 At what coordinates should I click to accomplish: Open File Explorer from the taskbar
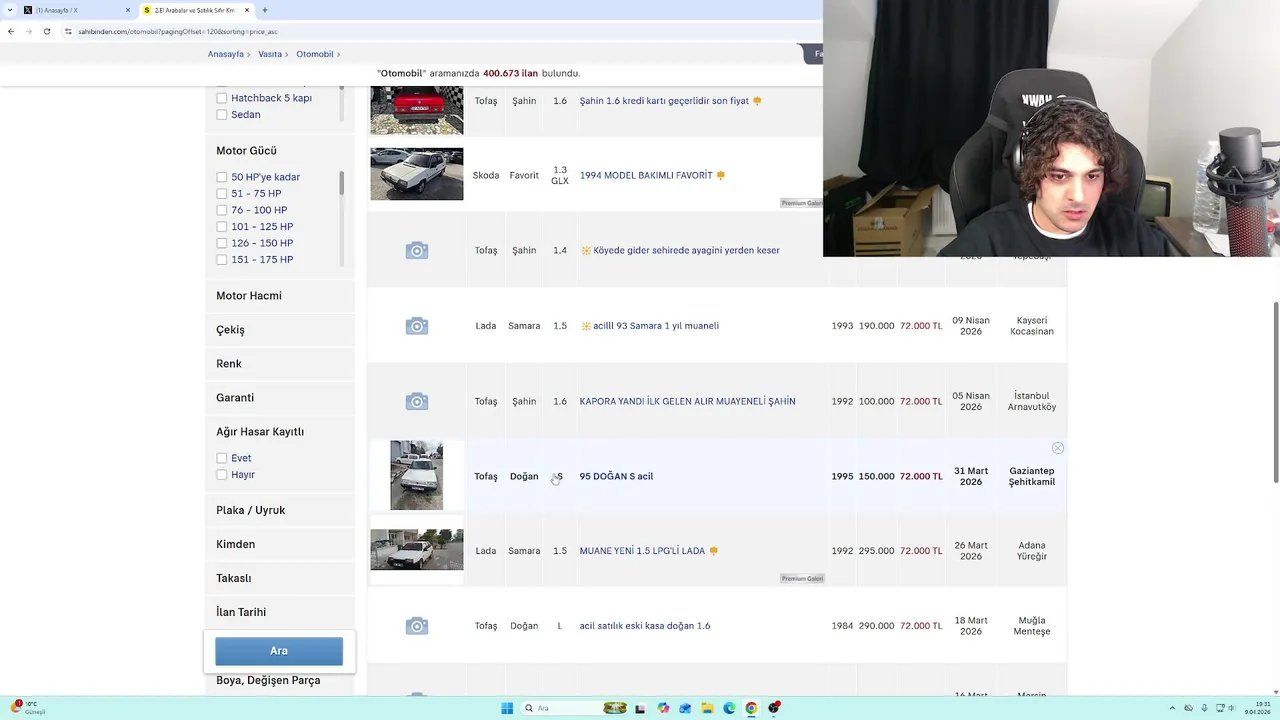pos(707,708)
